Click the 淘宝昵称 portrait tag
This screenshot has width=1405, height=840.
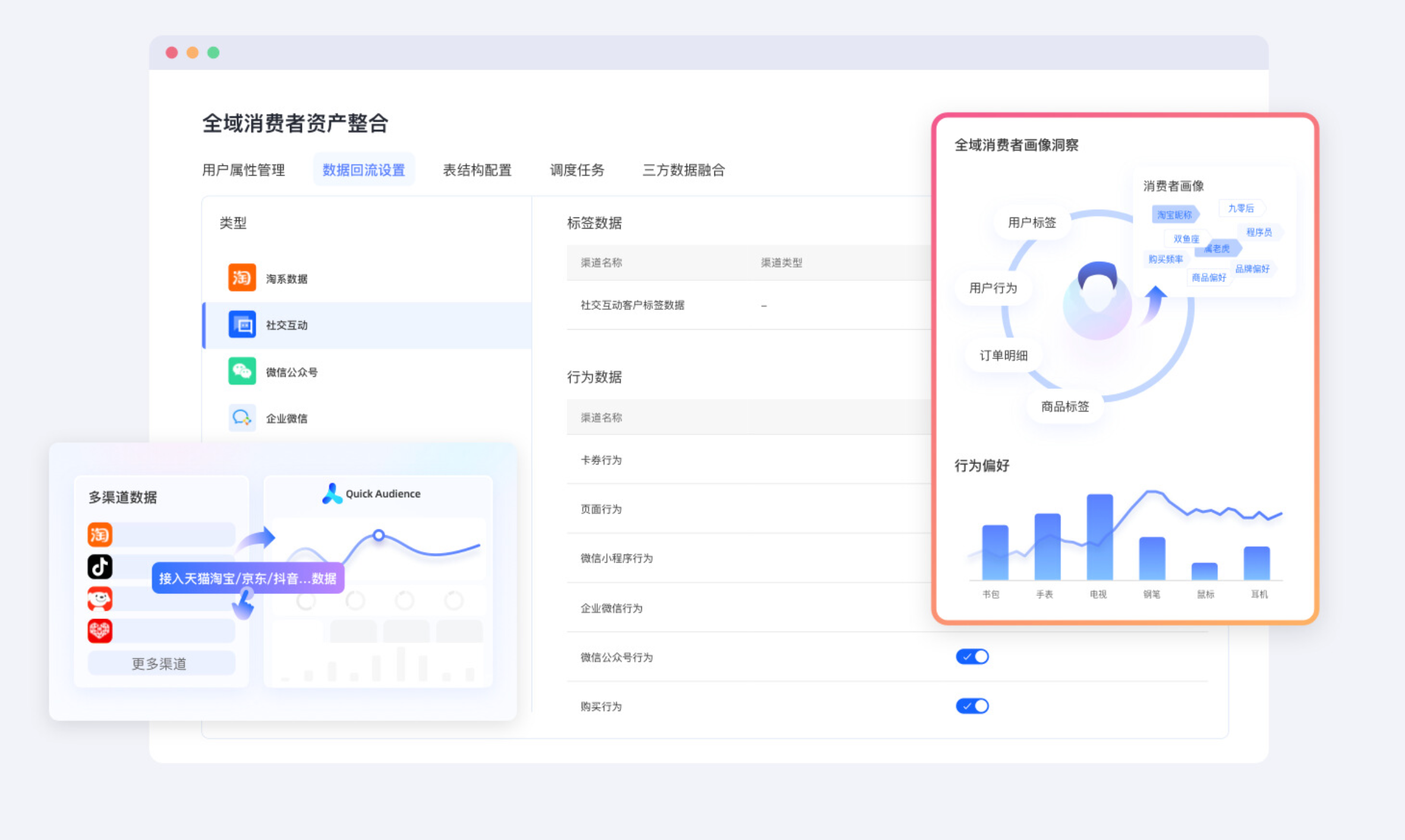[x=1174, y=214]
